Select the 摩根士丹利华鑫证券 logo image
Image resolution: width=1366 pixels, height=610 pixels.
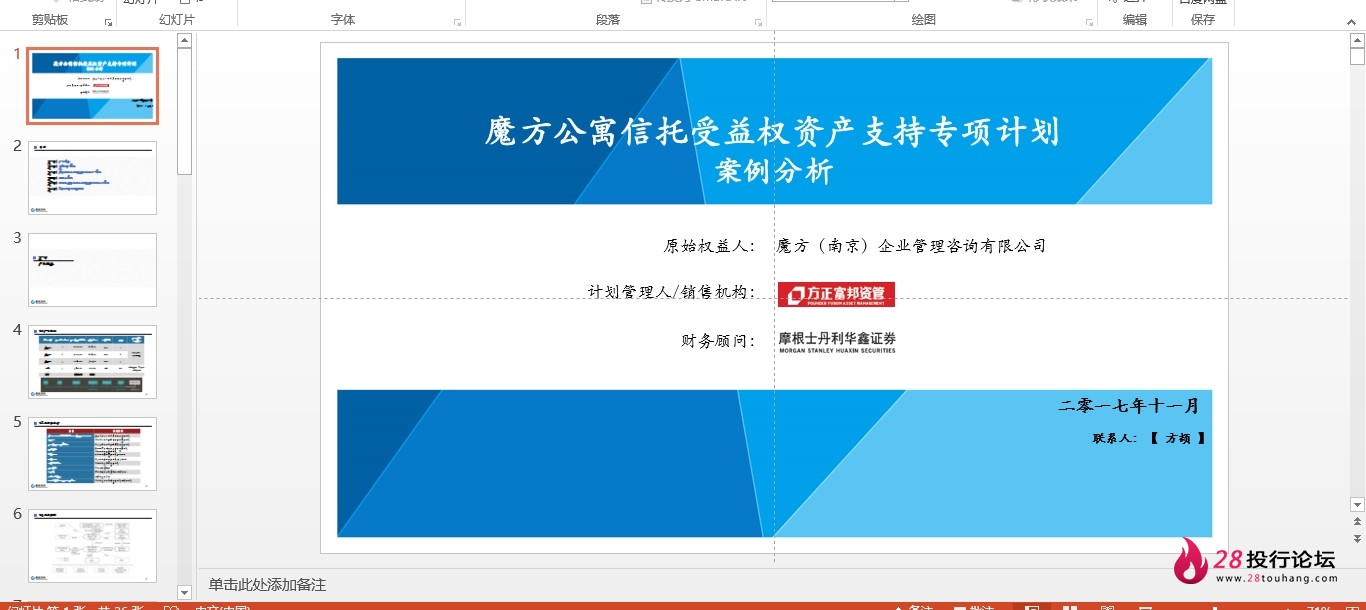coord(837,342)
